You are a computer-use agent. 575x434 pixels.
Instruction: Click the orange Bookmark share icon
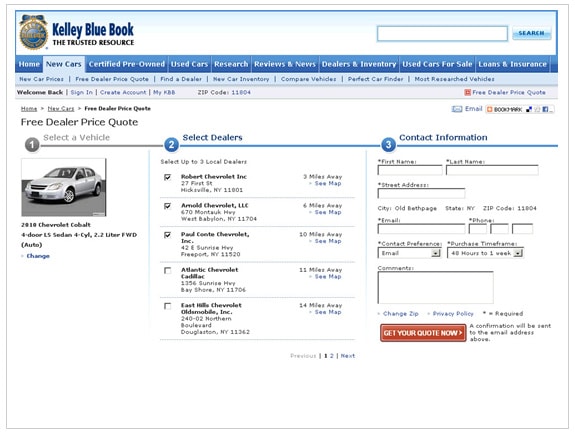click(489, 109)
